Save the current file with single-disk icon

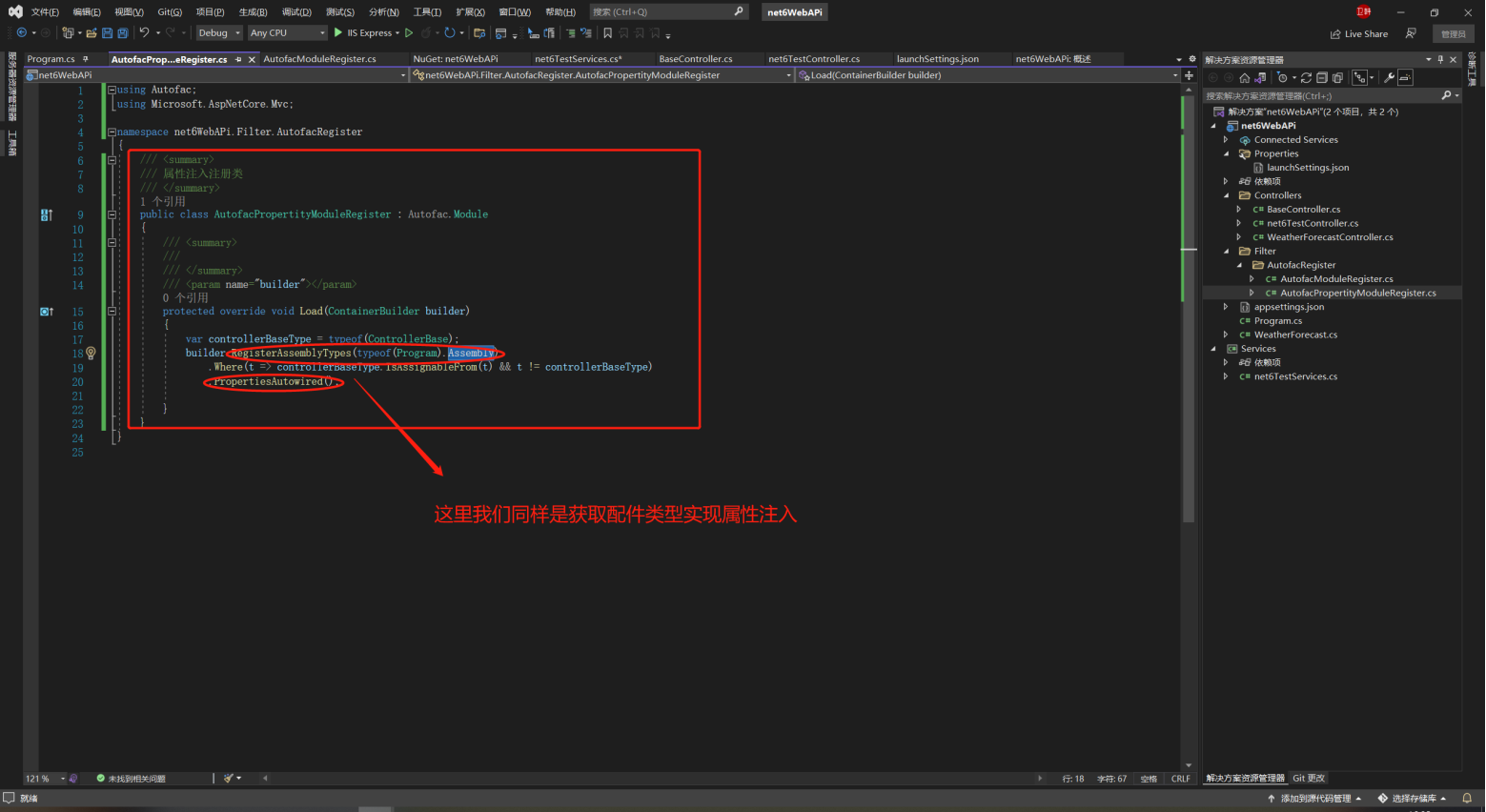tap(107, 32)
